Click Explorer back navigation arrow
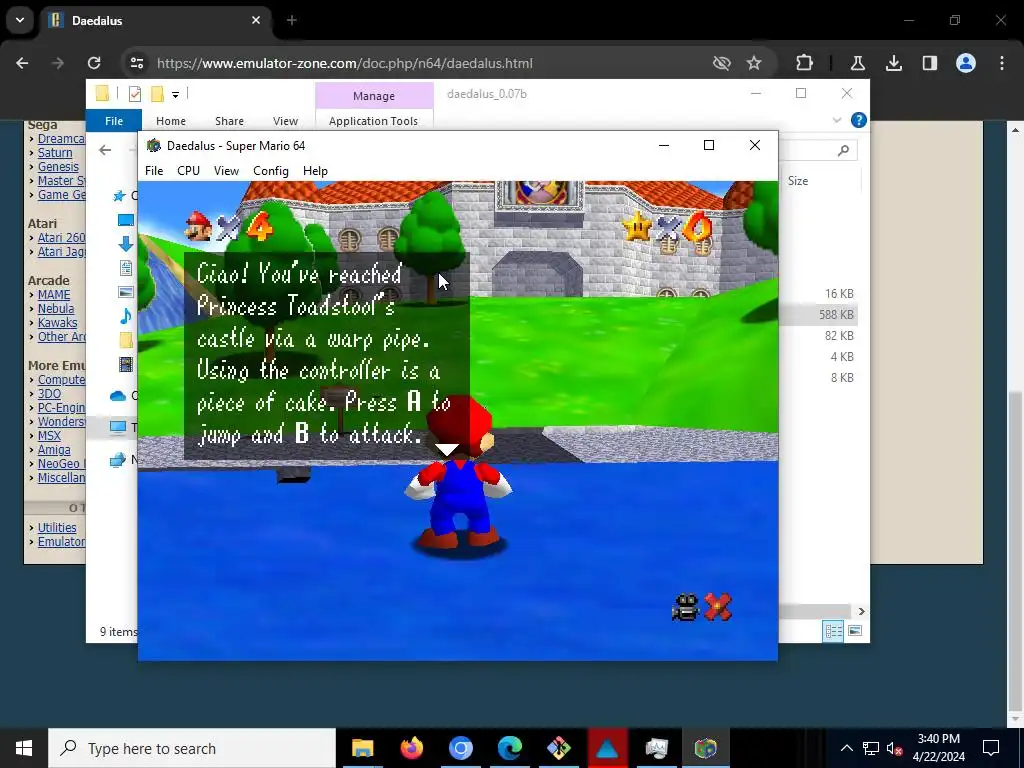 coord(105,150)
